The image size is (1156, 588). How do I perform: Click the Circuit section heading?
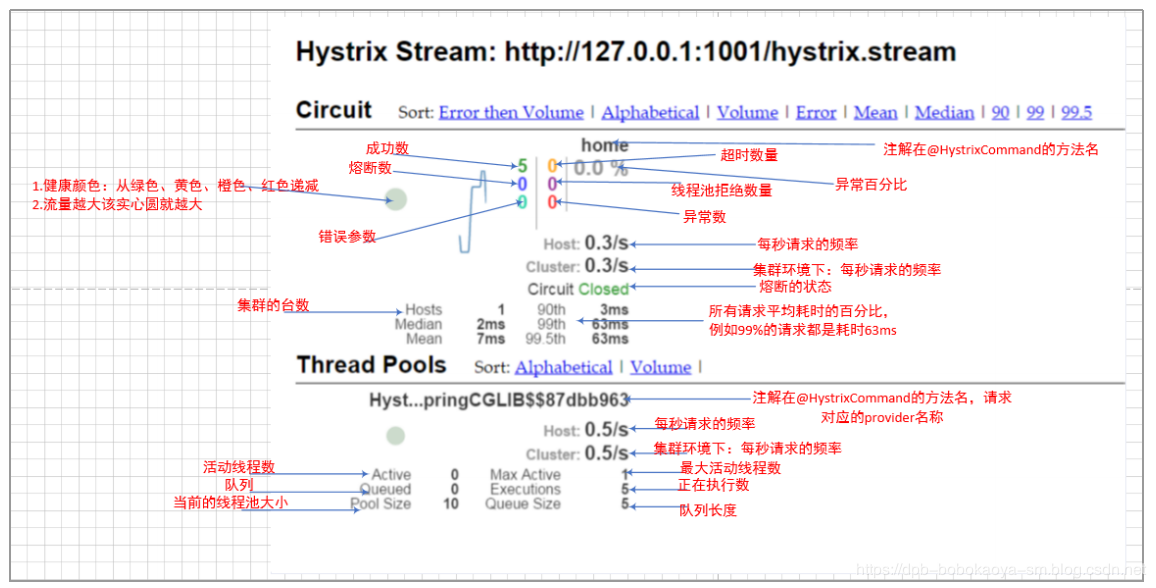[334, 110]
